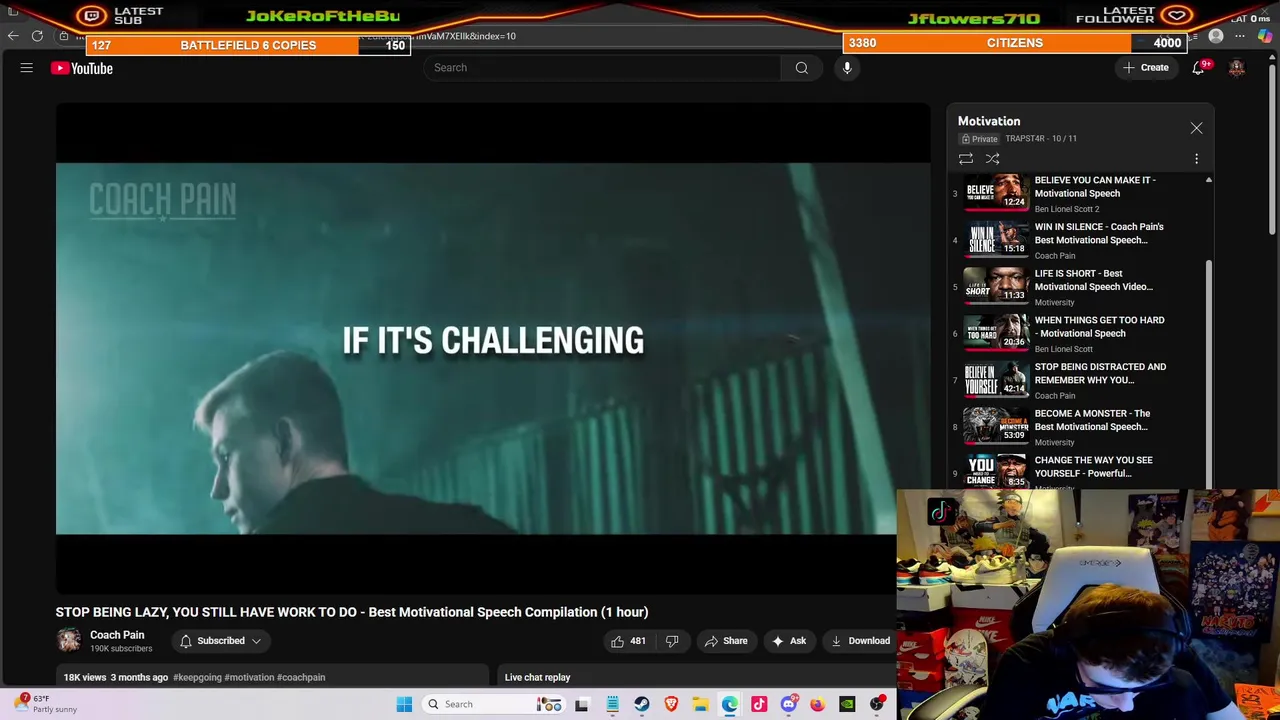Select WHEN THINGS GET TOO HARD video
This screenshot has height=720, width=1280.
coord(1080,334)
